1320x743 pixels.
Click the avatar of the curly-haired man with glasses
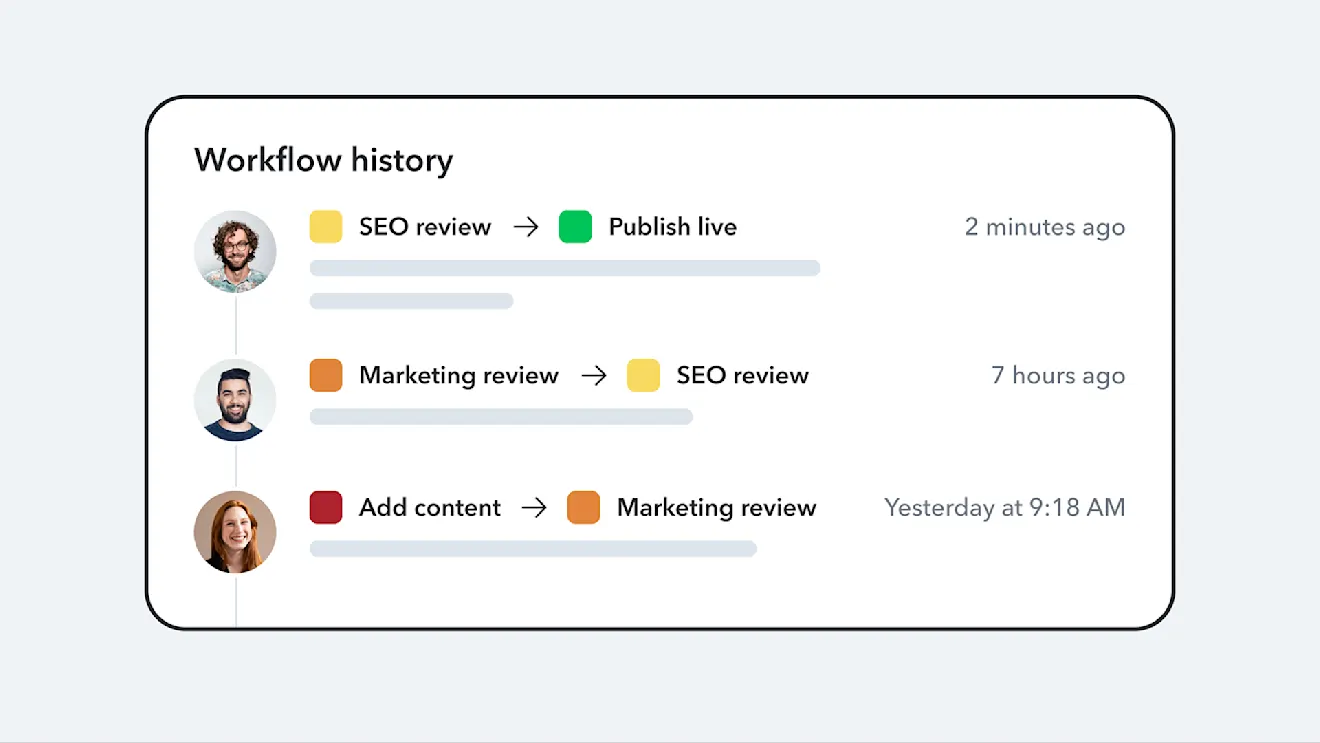(235, 251)
